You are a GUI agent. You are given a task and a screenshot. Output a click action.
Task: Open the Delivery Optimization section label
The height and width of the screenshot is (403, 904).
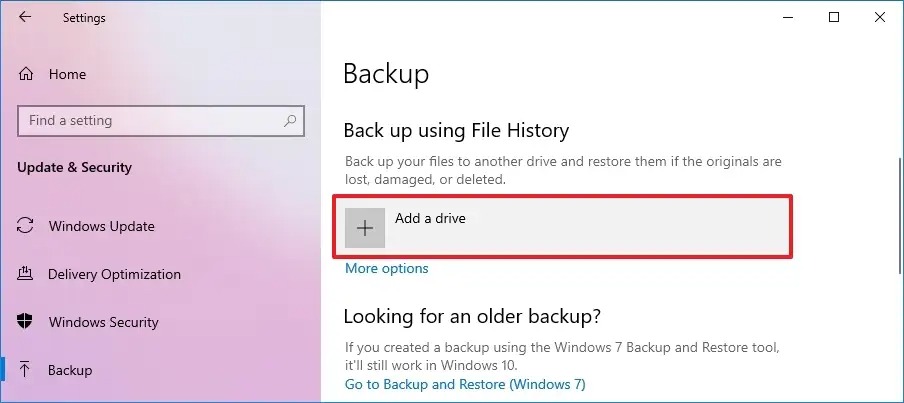(x=114, y=274)
